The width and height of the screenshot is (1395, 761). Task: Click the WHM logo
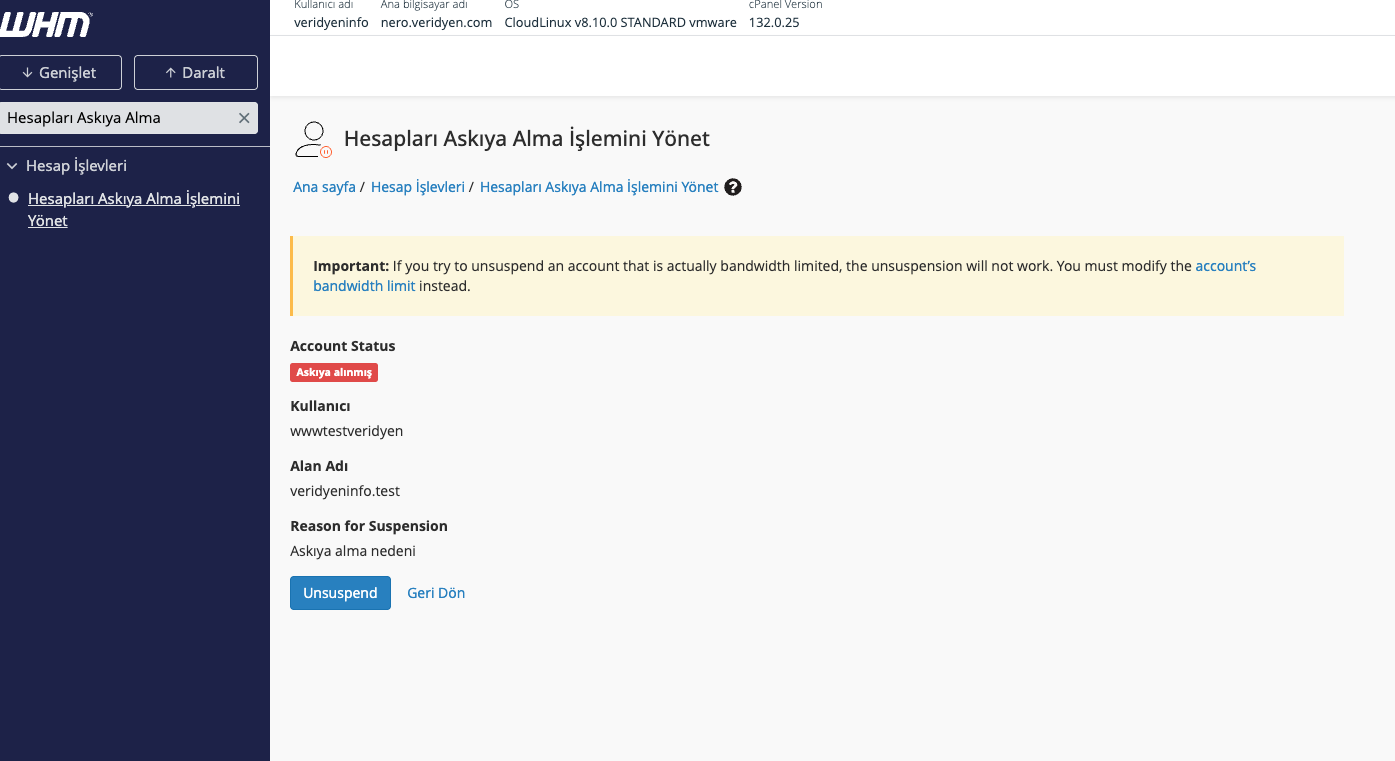pos(45,24)
